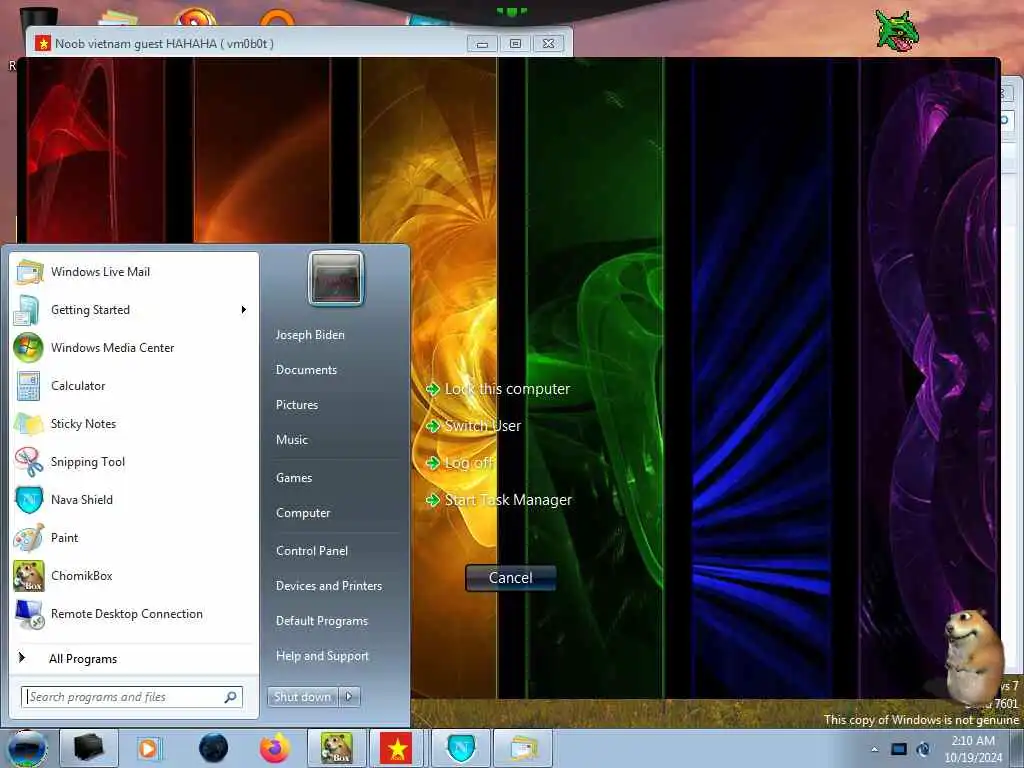Open the black box taskbar icon
The height and width of the screenshot is (768, 1024).
[x=89, y=748]
